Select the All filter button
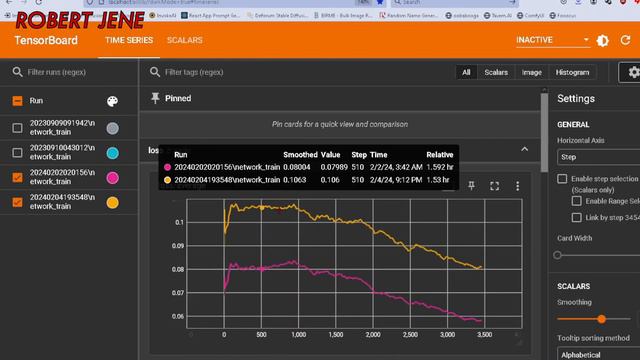The height and width of the screenshot is (360, 640). click(466, 72)
